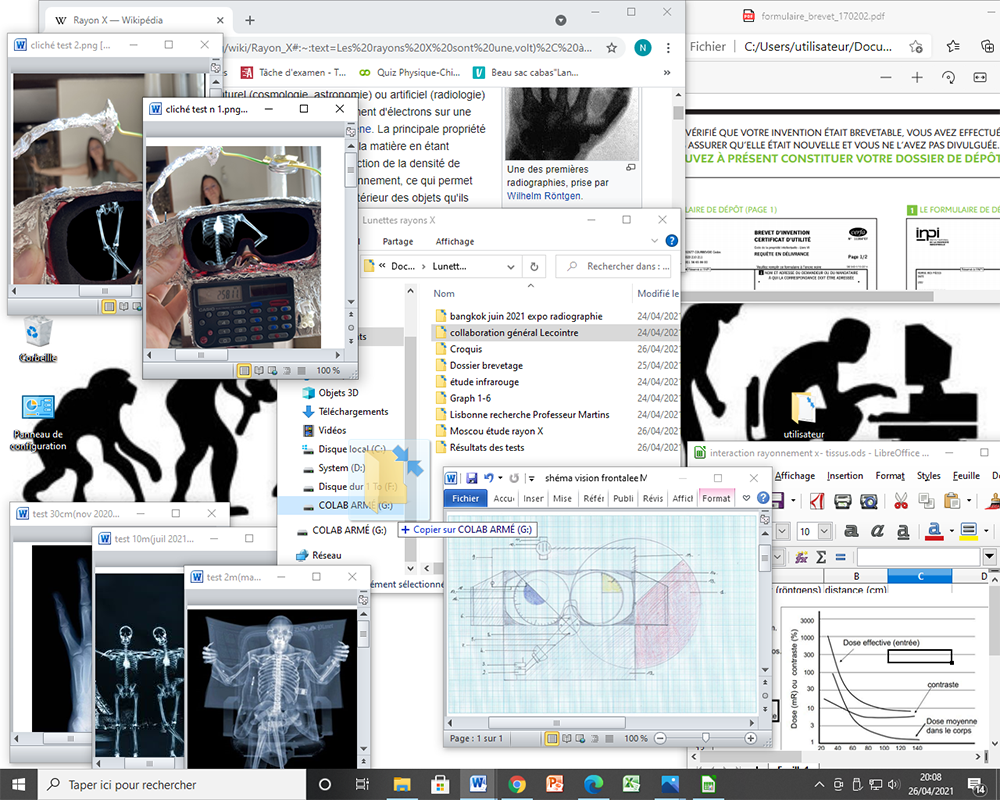Toggle underline formatting in LibreOffice Calc
Viewport: 1000px width, 800px height.
click(903, 531)
